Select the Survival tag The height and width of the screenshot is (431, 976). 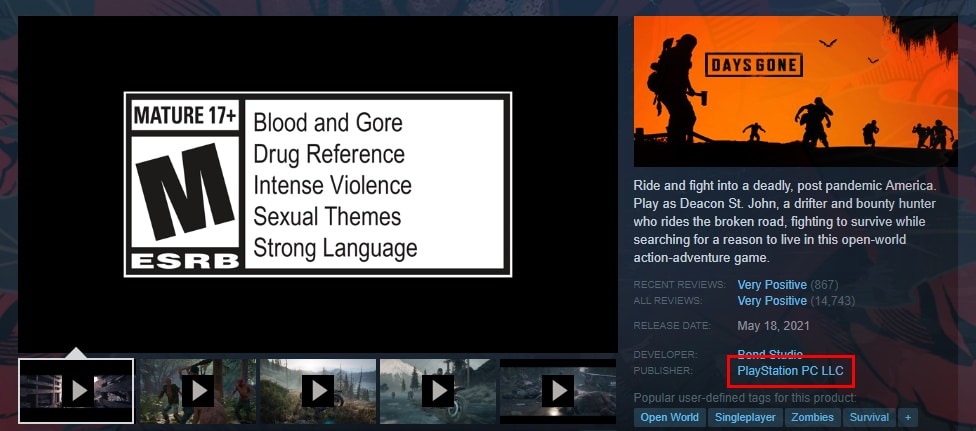pyautogui.click(x=869, y=417)
